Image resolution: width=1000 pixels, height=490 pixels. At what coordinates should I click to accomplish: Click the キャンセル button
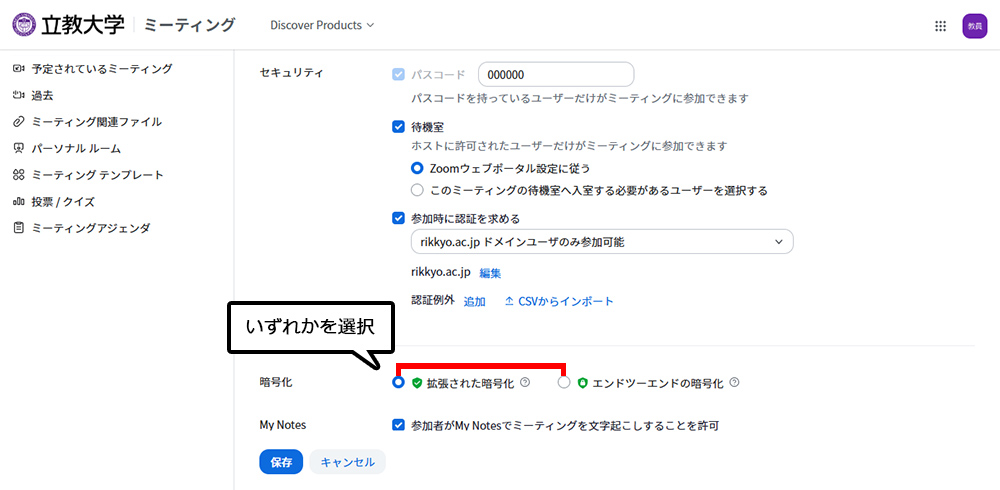click(x=348, y=462)
